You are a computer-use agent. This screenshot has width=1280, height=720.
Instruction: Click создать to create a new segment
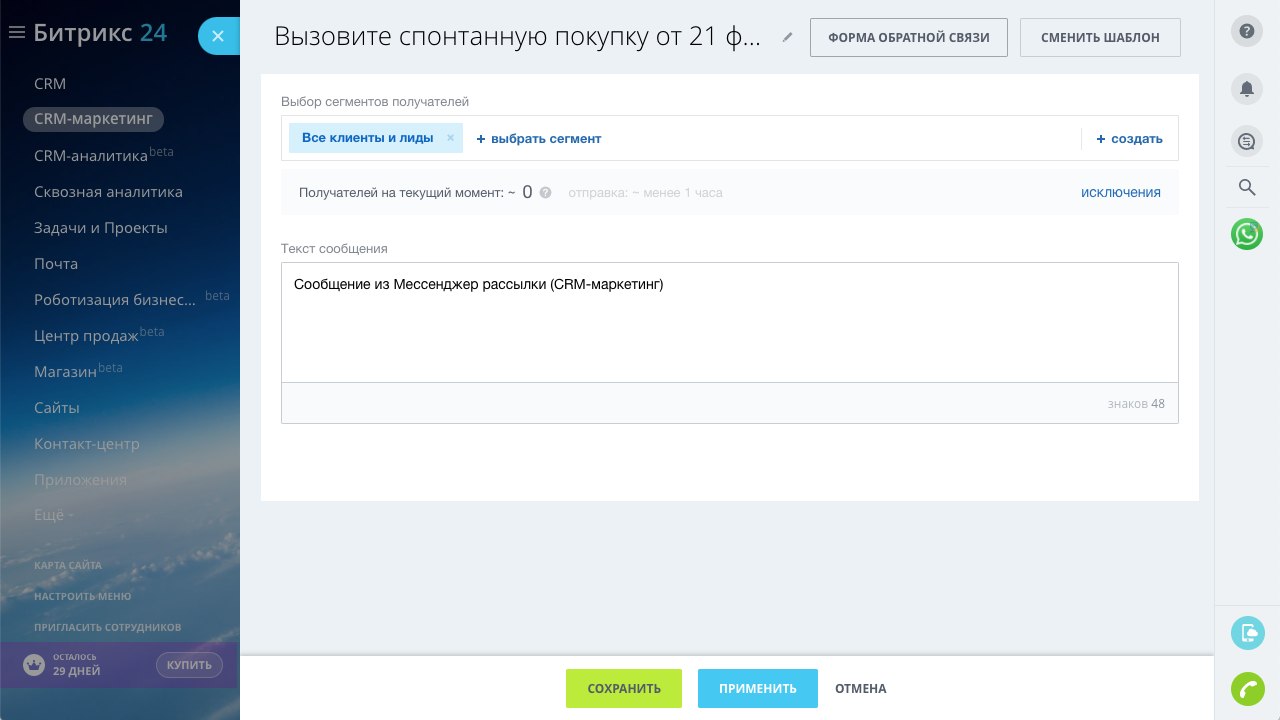pyautogui.click(x=1129, y=139)
